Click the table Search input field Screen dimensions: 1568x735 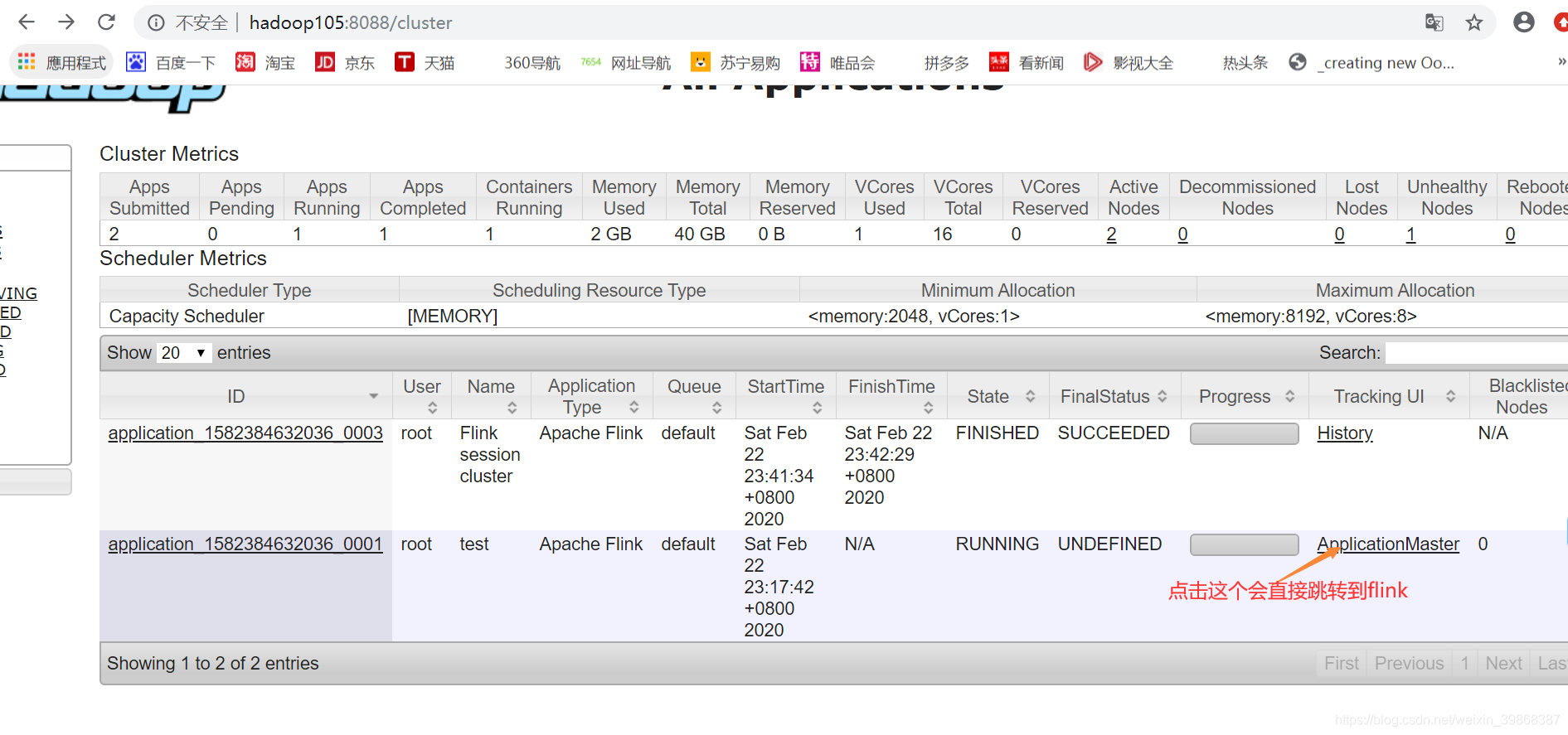point(1476,353)
